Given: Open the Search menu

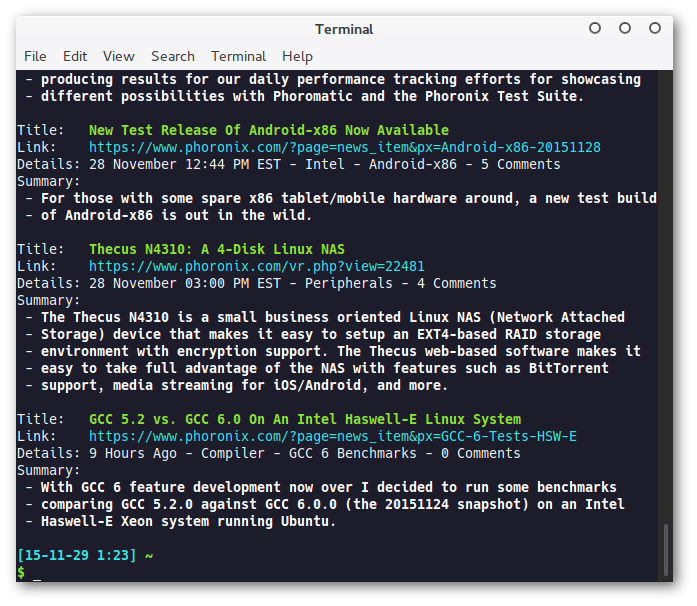Looking at the screenshot, I should click(x=173, y=56).
